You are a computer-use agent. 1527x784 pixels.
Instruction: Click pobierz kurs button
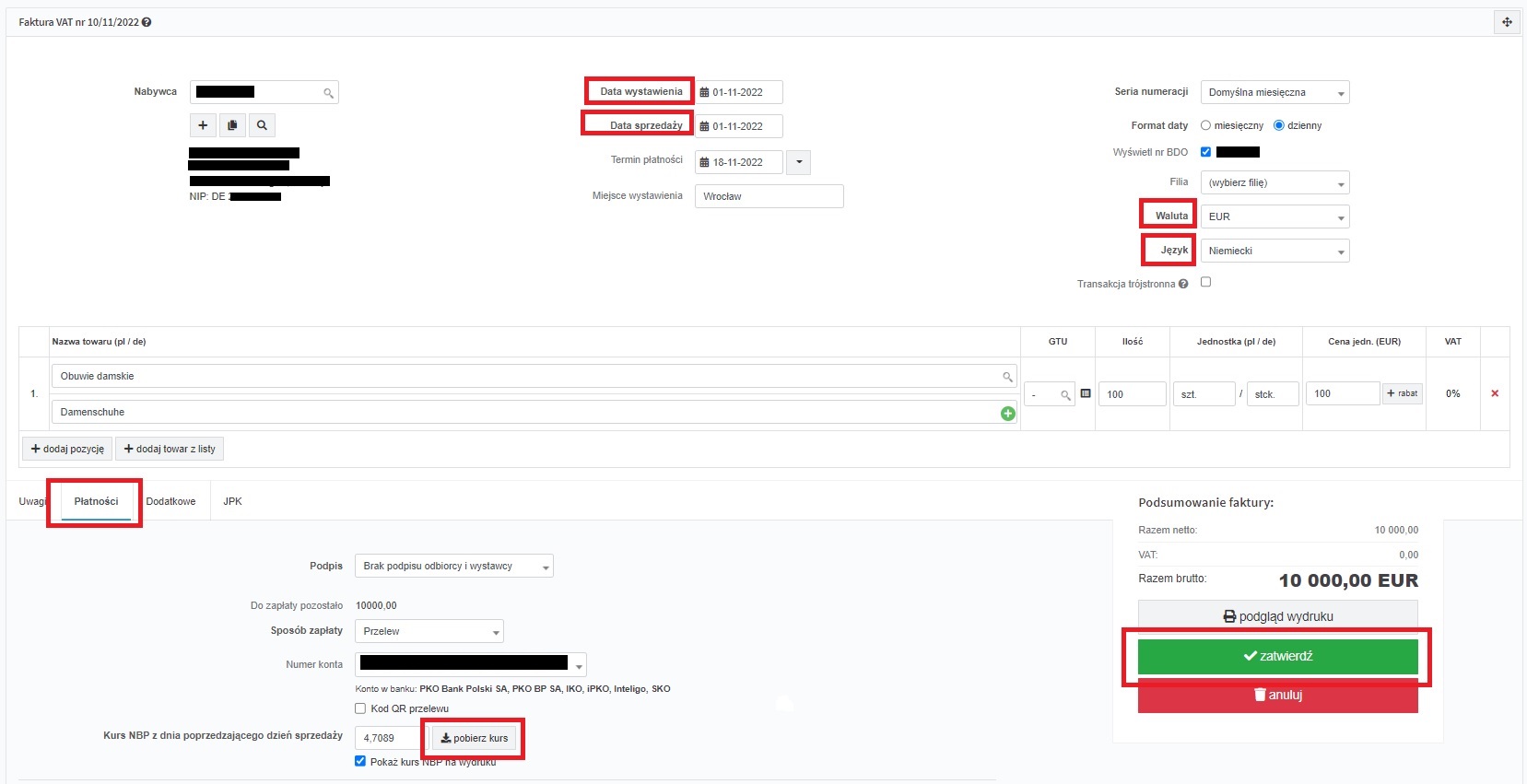pos(475,738)
